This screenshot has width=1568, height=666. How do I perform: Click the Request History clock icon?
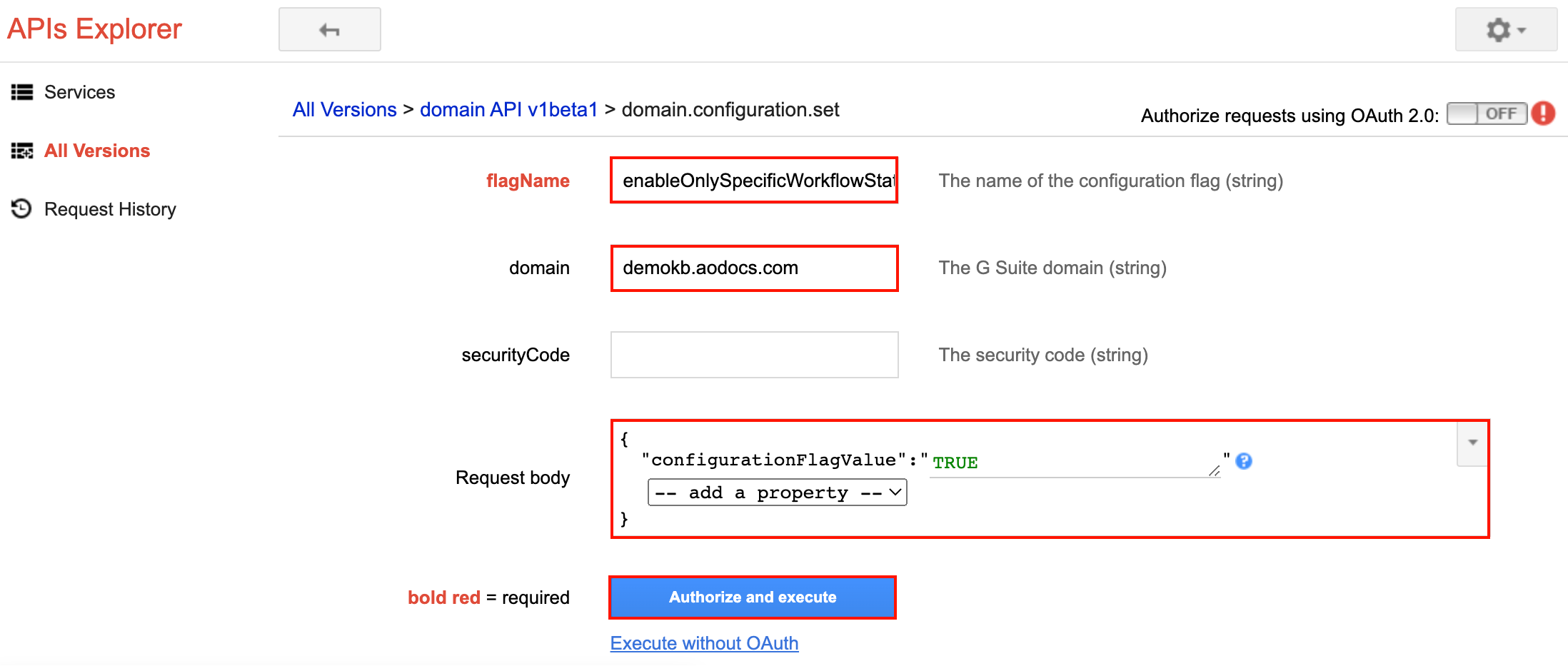pos(22,208)
